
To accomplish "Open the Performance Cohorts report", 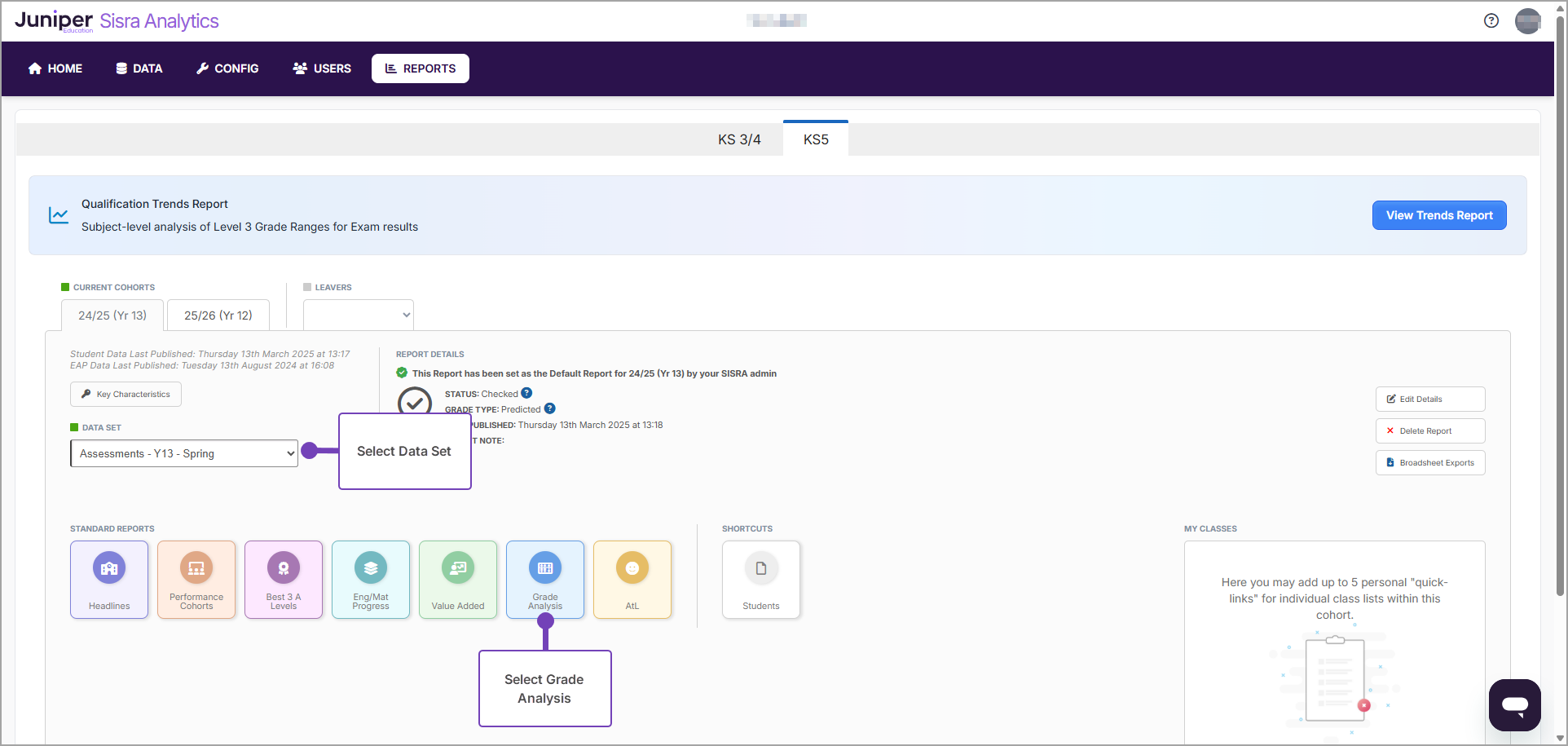I will pos(196,580).
